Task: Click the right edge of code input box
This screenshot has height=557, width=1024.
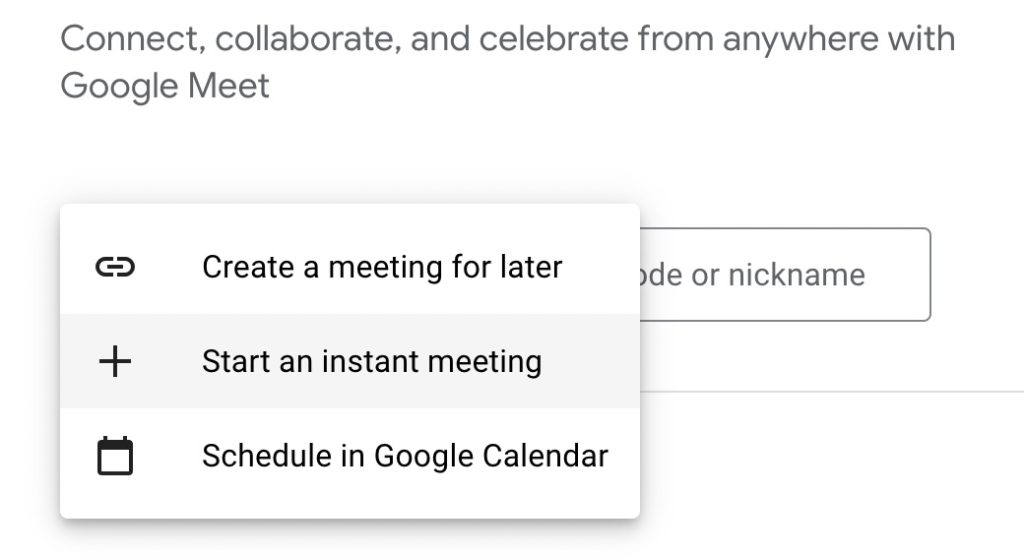Action: [x=929, y=274]
